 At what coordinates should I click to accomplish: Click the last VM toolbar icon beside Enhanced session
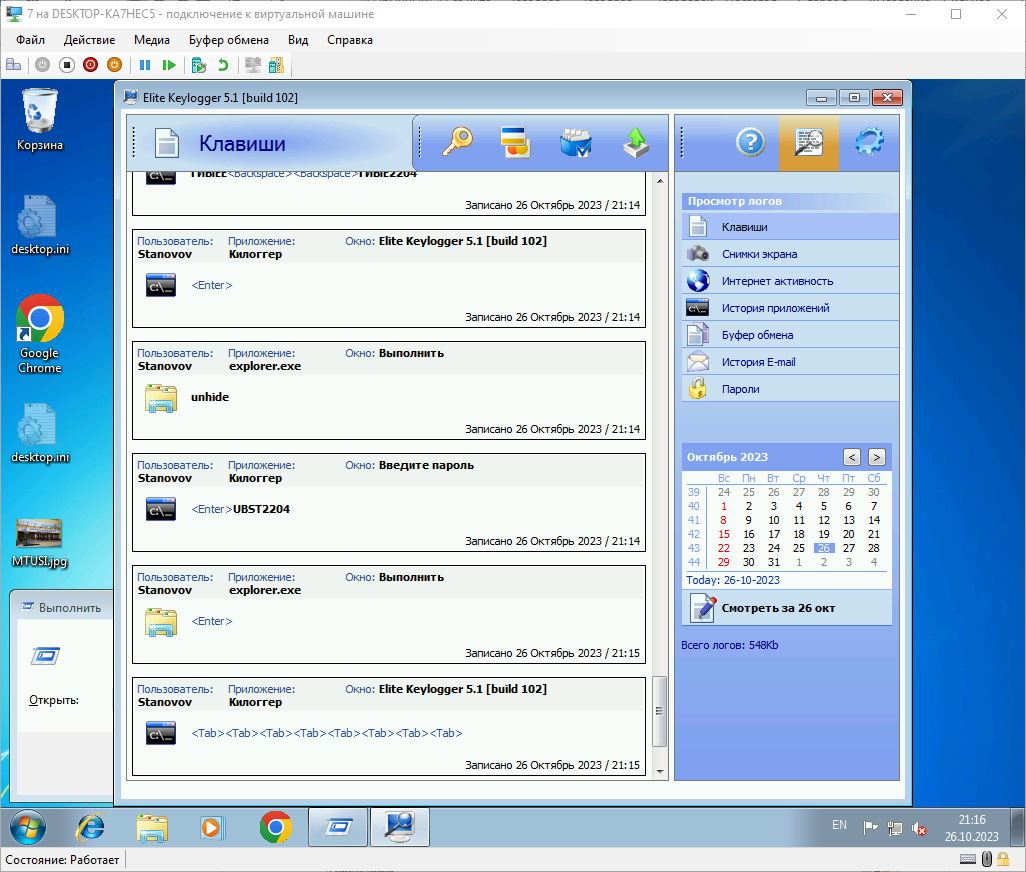(277, 65)
